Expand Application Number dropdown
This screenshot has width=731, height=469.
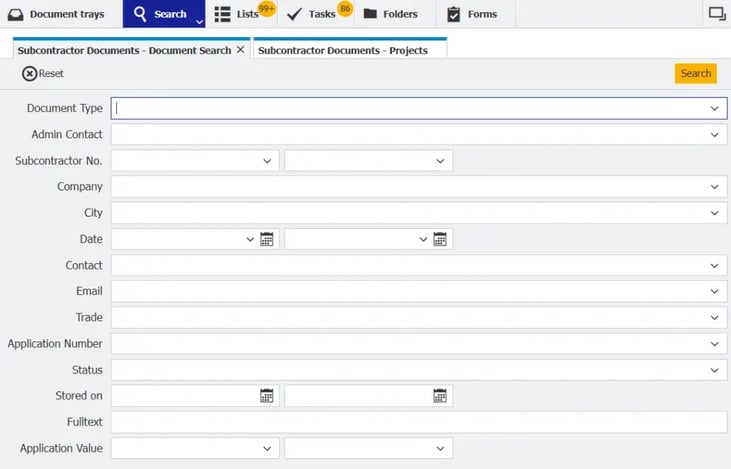coord(714,344)
